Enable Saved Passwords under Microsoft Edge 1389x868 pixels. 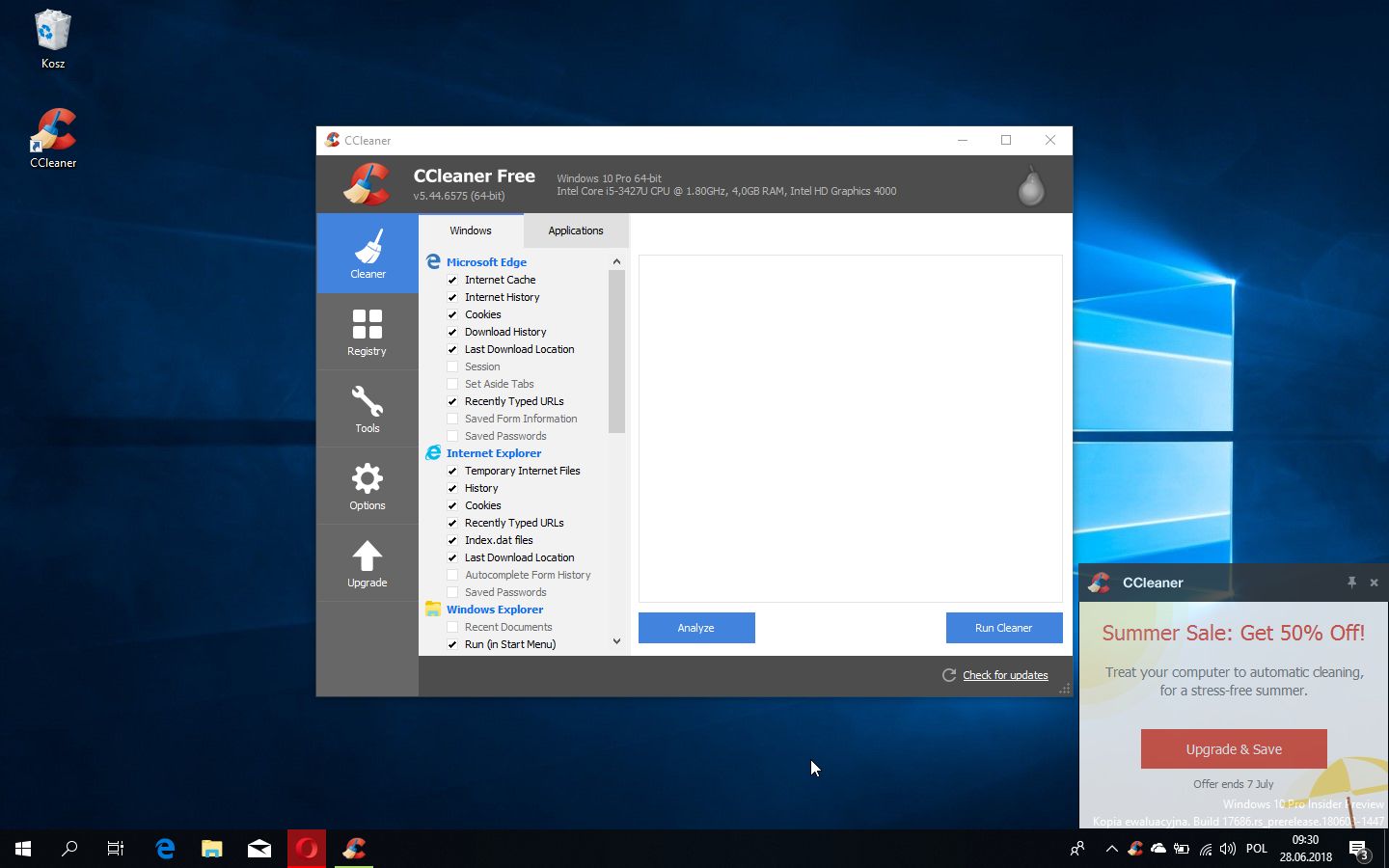click(452, 436)
